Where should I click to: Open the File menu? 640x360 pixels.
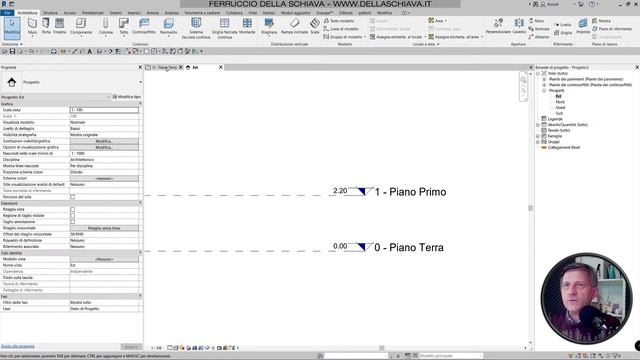[7, 13]
